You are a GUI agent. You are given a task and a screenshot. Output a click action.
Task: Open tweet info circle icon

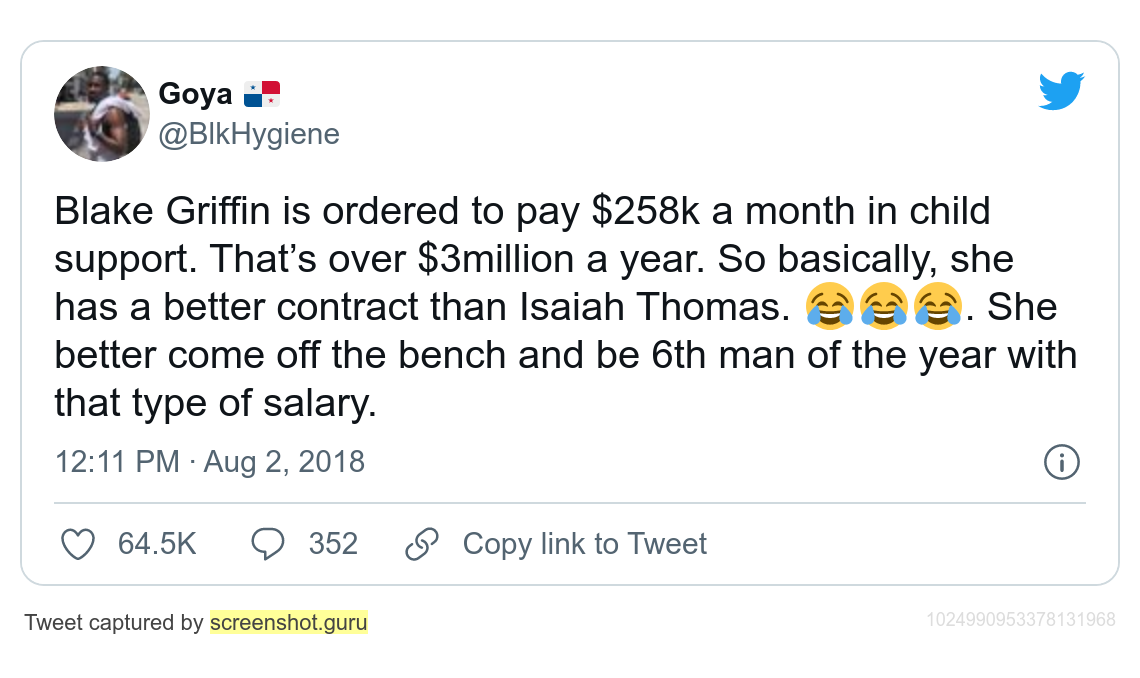click(x=1061, y=462)
